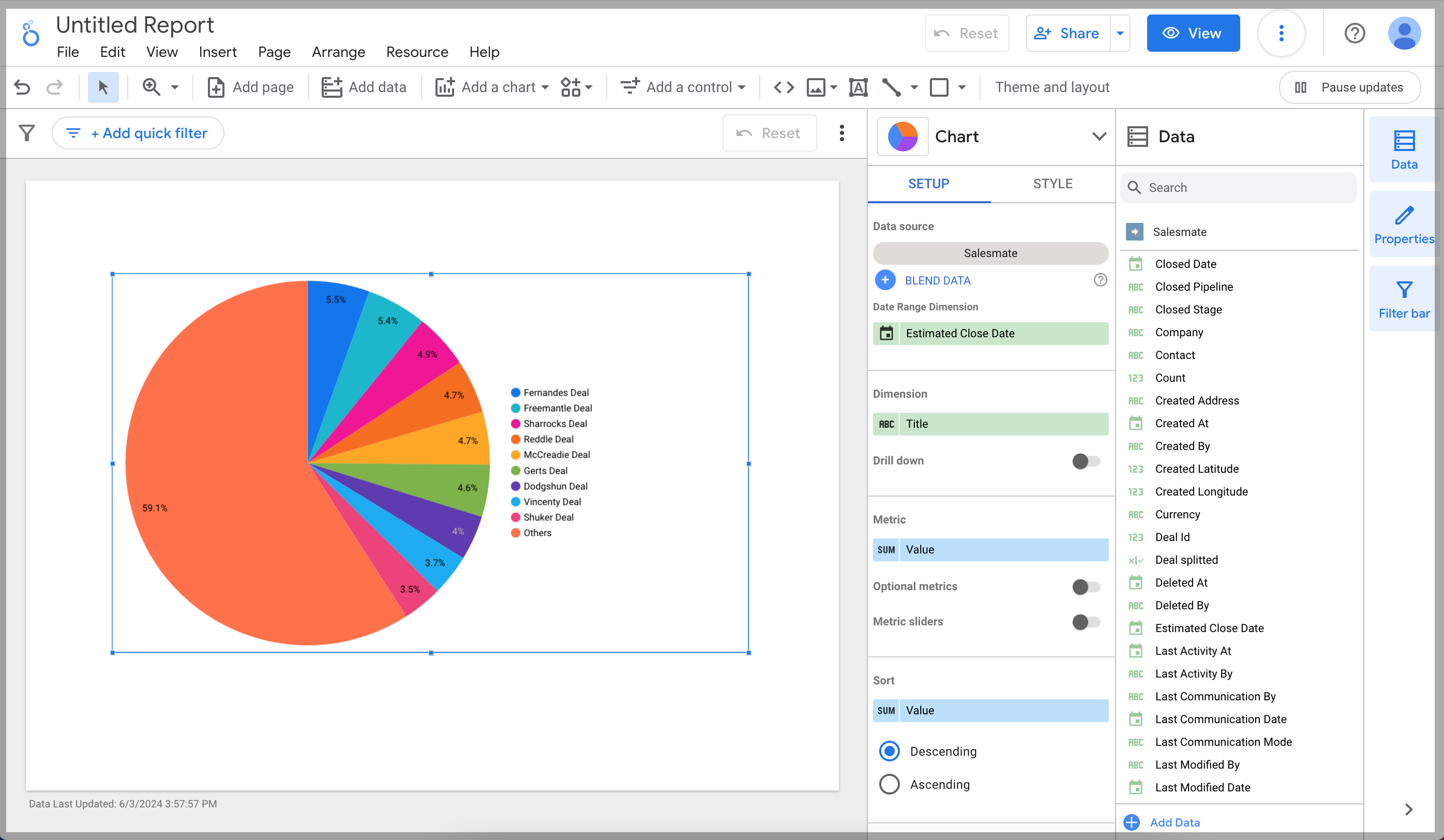Click the undo arrow icon
Image resolution: width=1444 pixels, height=840 pixels.
point(22,87)
